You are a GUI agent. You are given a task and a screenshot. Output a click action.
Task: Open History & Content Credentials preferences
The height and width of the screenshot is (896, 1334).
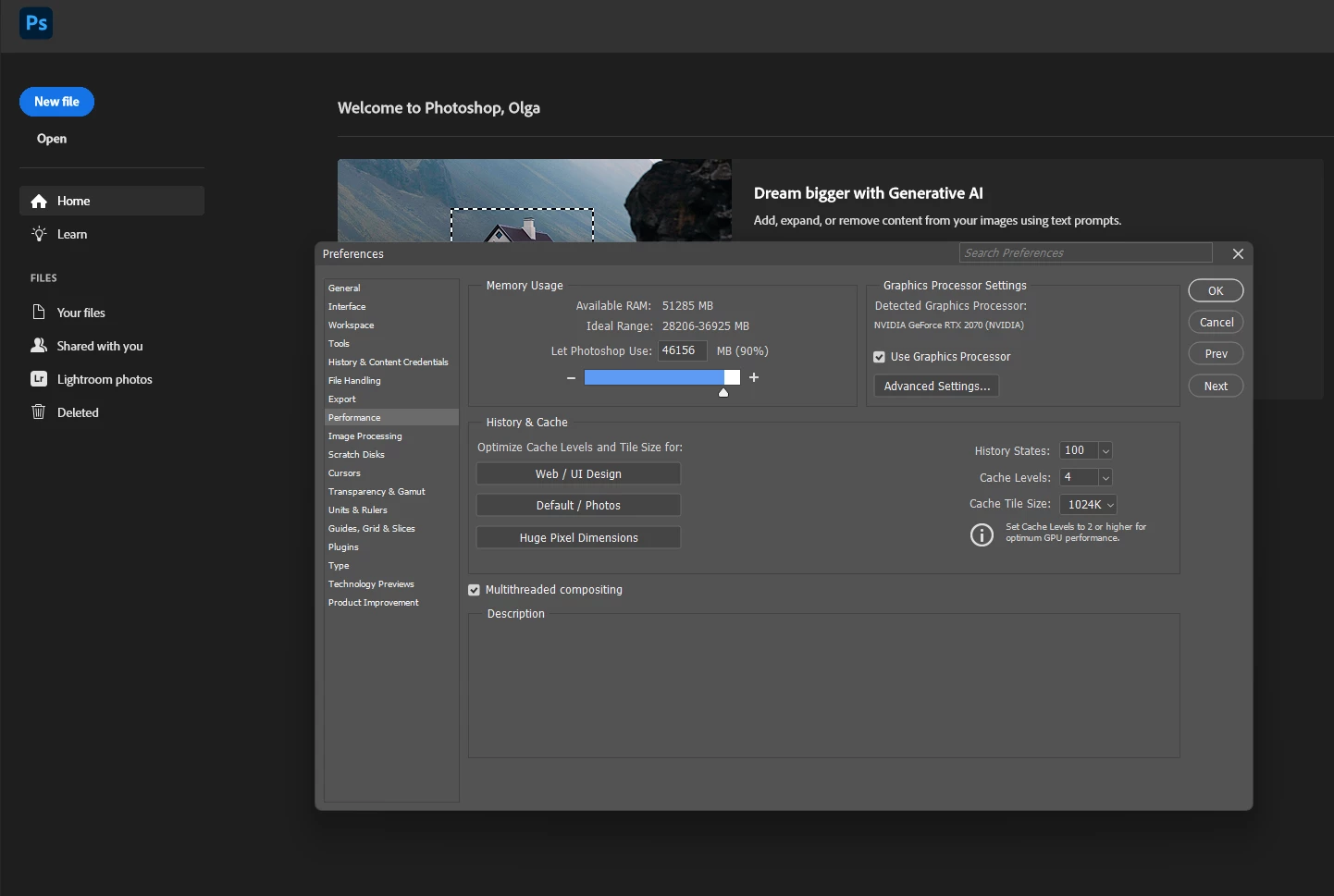coord(391,362)
